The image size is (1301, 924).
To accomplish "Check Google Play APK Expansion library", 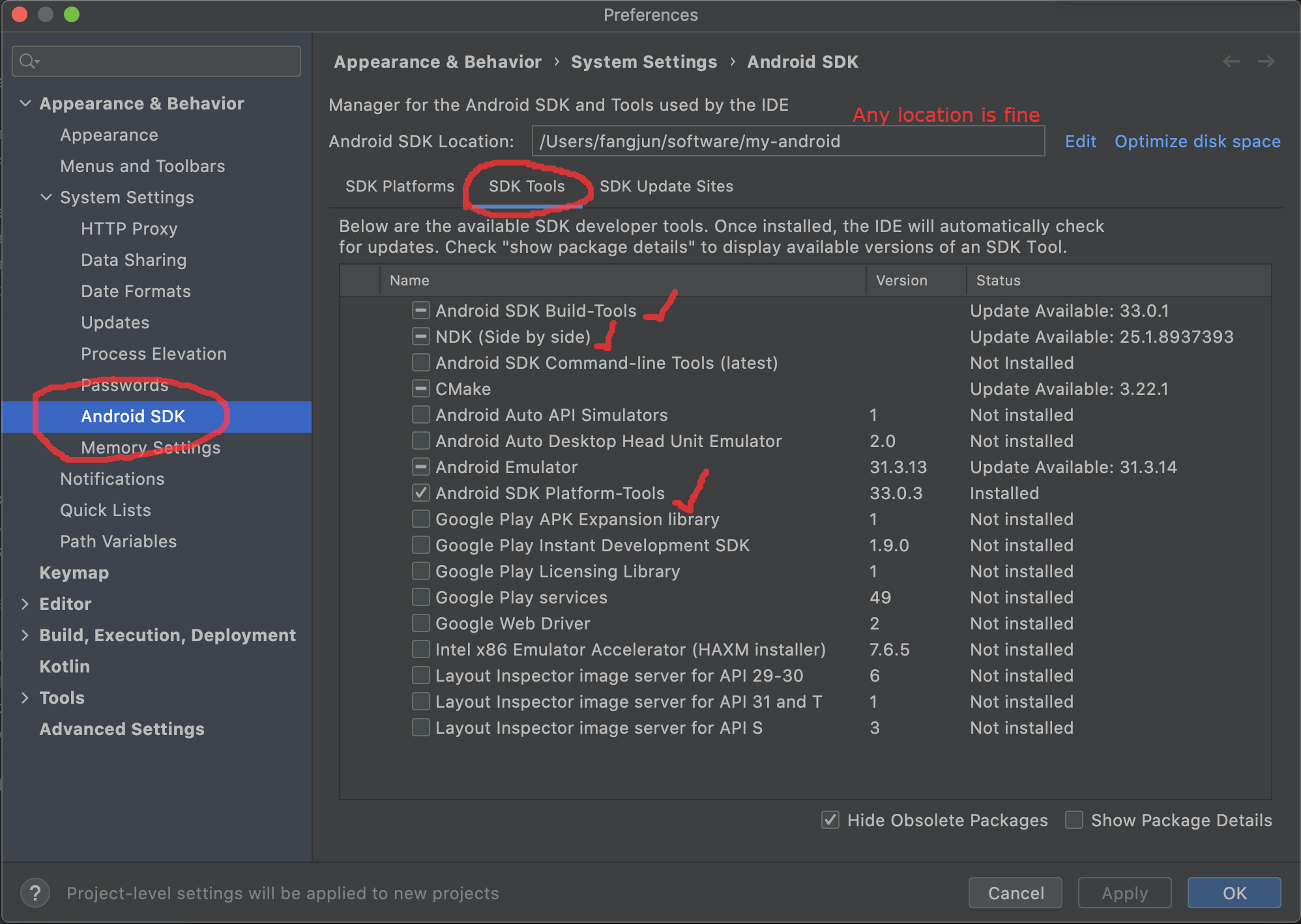I will click(421, 519).
